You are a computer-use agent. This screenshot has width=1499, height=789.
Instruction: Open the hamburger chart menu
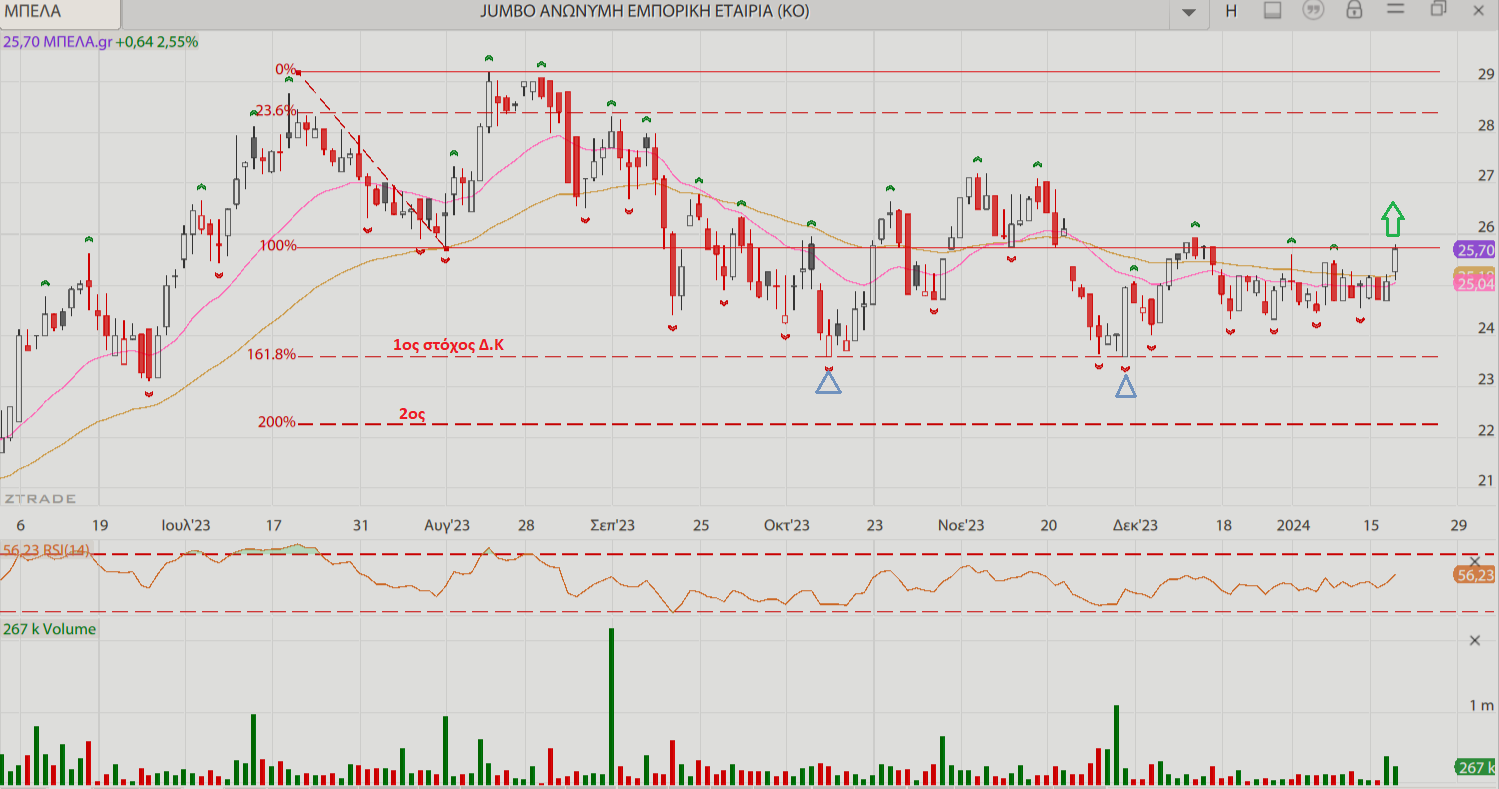click(1396, 9)
